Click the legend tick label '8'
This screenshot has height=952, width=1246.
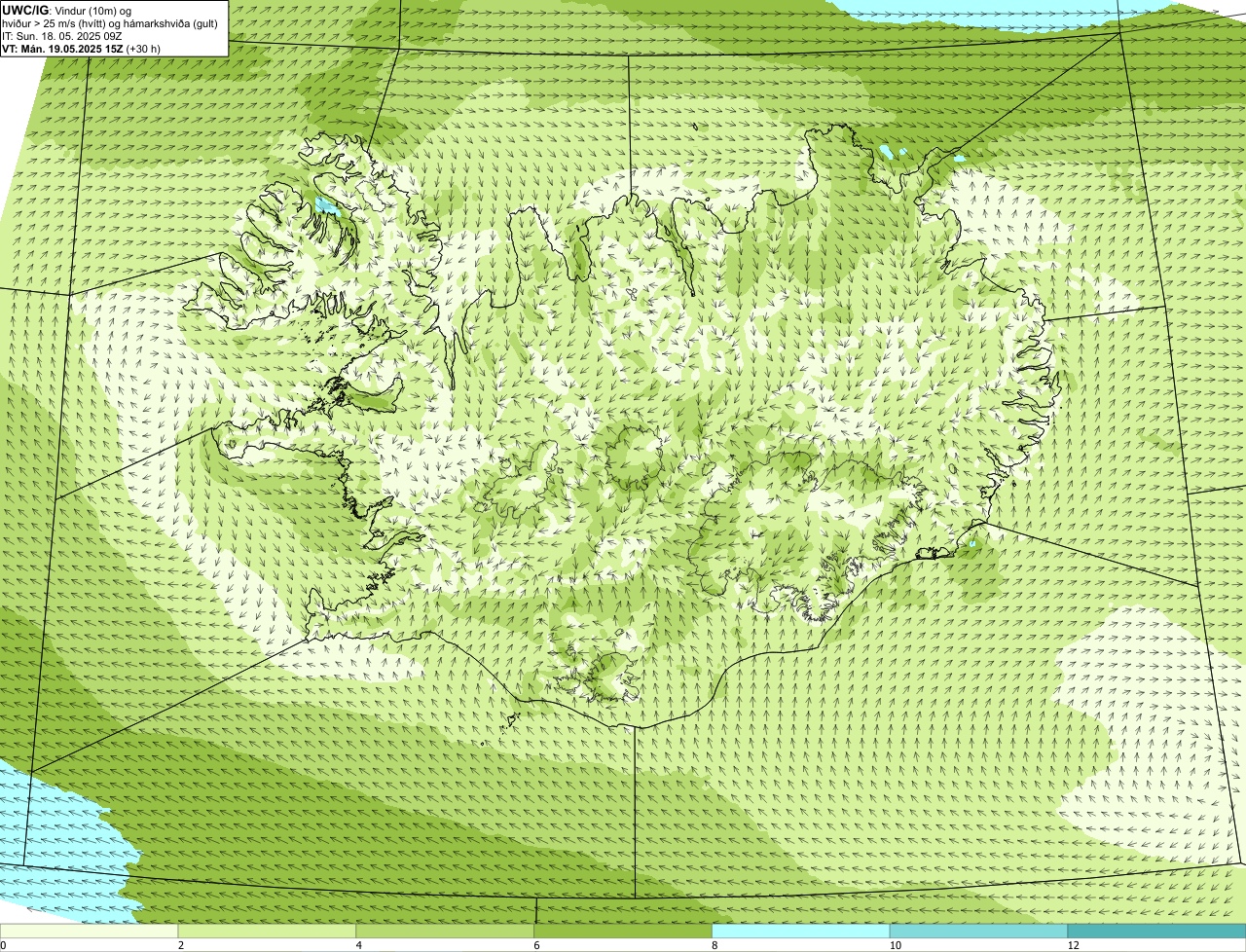[715, 945]
